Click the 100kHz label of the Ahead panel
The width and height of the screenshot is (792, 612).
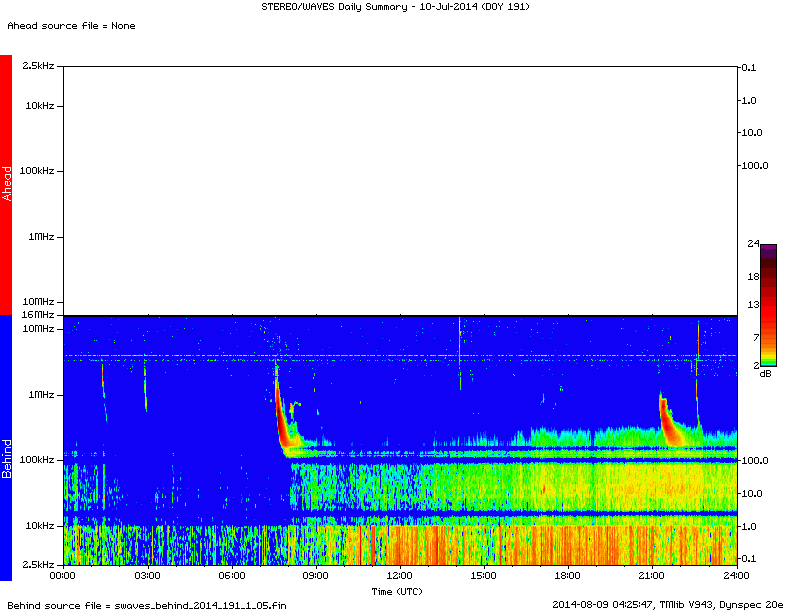[x=37, y=171]
